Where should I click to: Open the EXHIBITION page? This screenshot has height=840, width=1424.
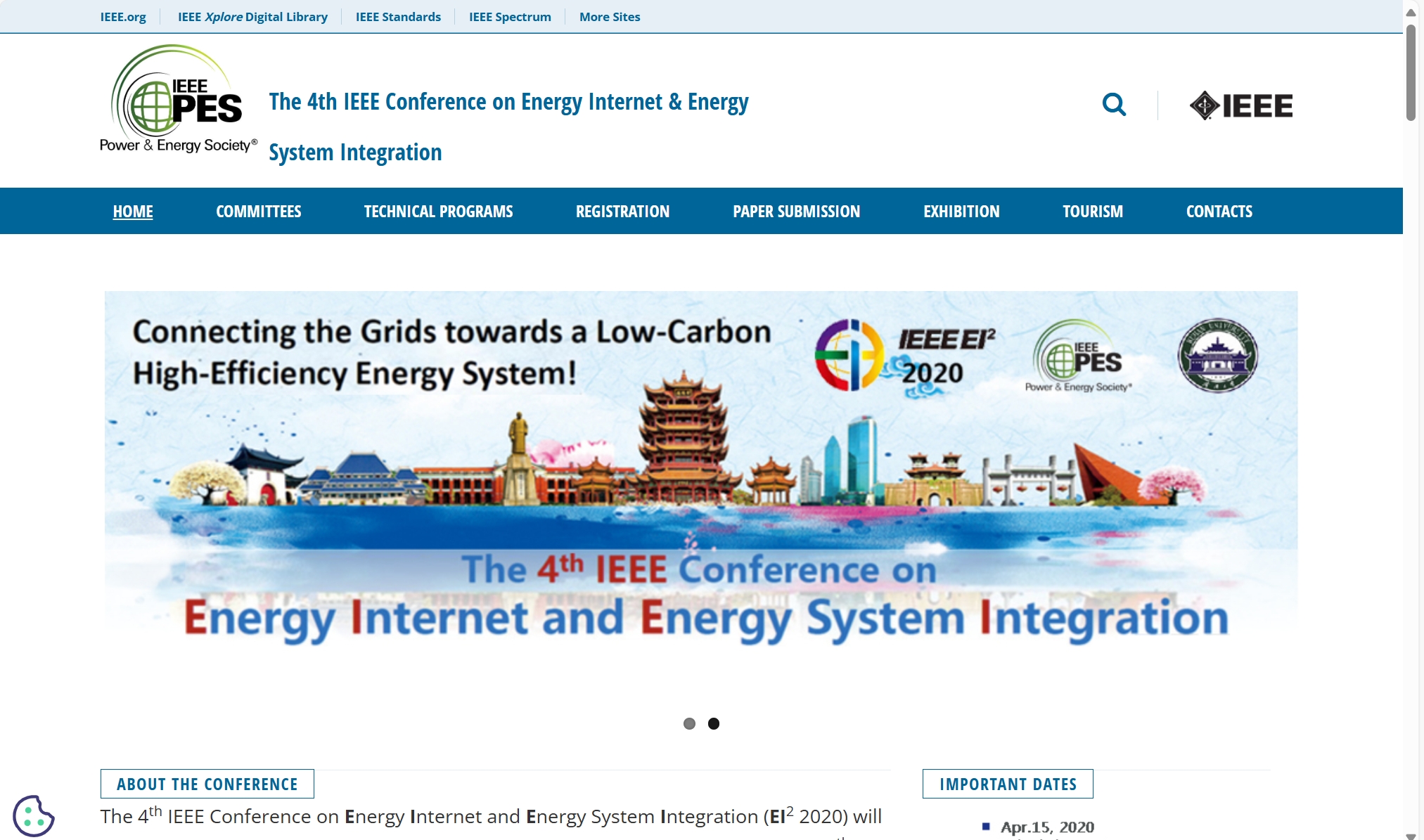(961, 211)
